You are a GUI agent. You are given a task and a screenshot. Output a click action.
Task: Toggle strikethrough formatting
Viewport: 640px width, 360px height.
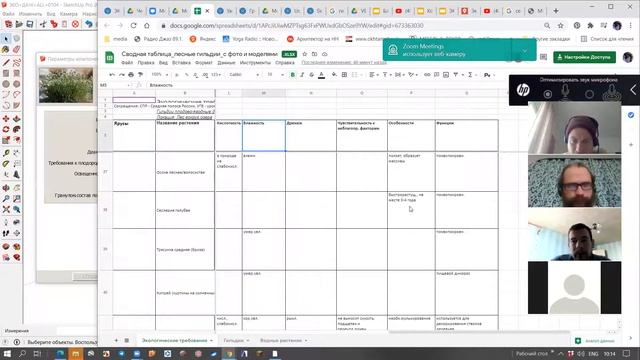[x=311, y=75]
